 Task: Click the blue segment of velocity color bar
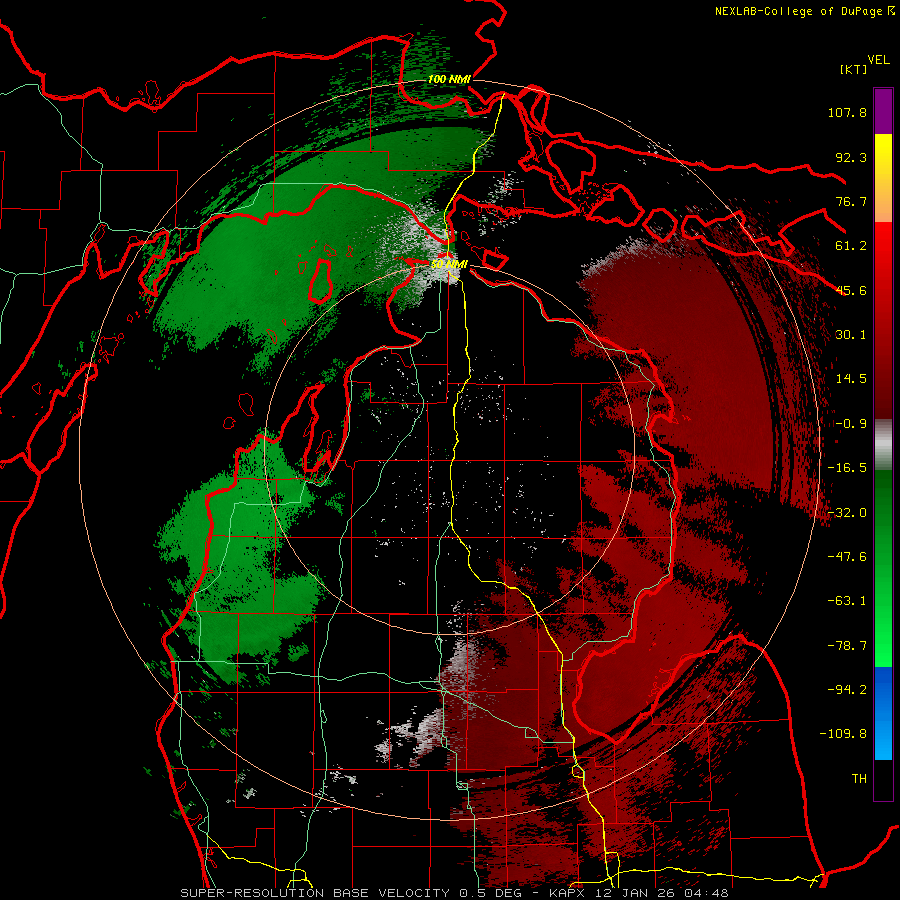[x=883, y=713]
